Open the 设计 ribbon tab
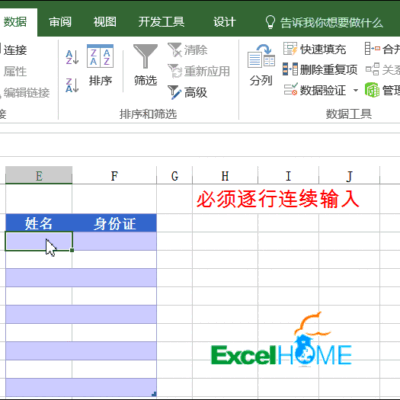 click(x=225, y=22)
